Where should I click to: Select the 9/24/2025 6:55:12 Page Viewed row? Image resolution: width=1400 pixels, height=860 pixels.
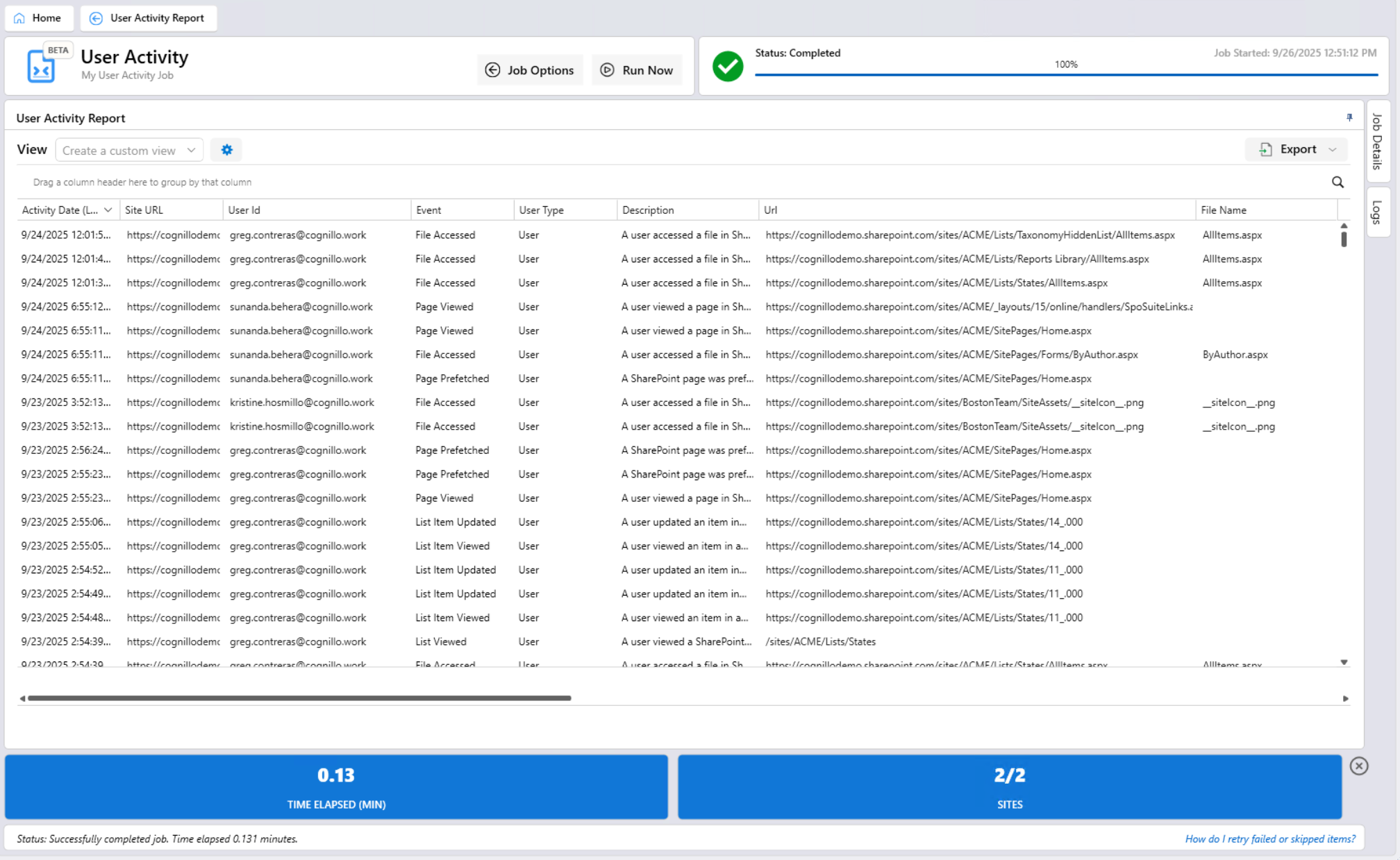677,307
